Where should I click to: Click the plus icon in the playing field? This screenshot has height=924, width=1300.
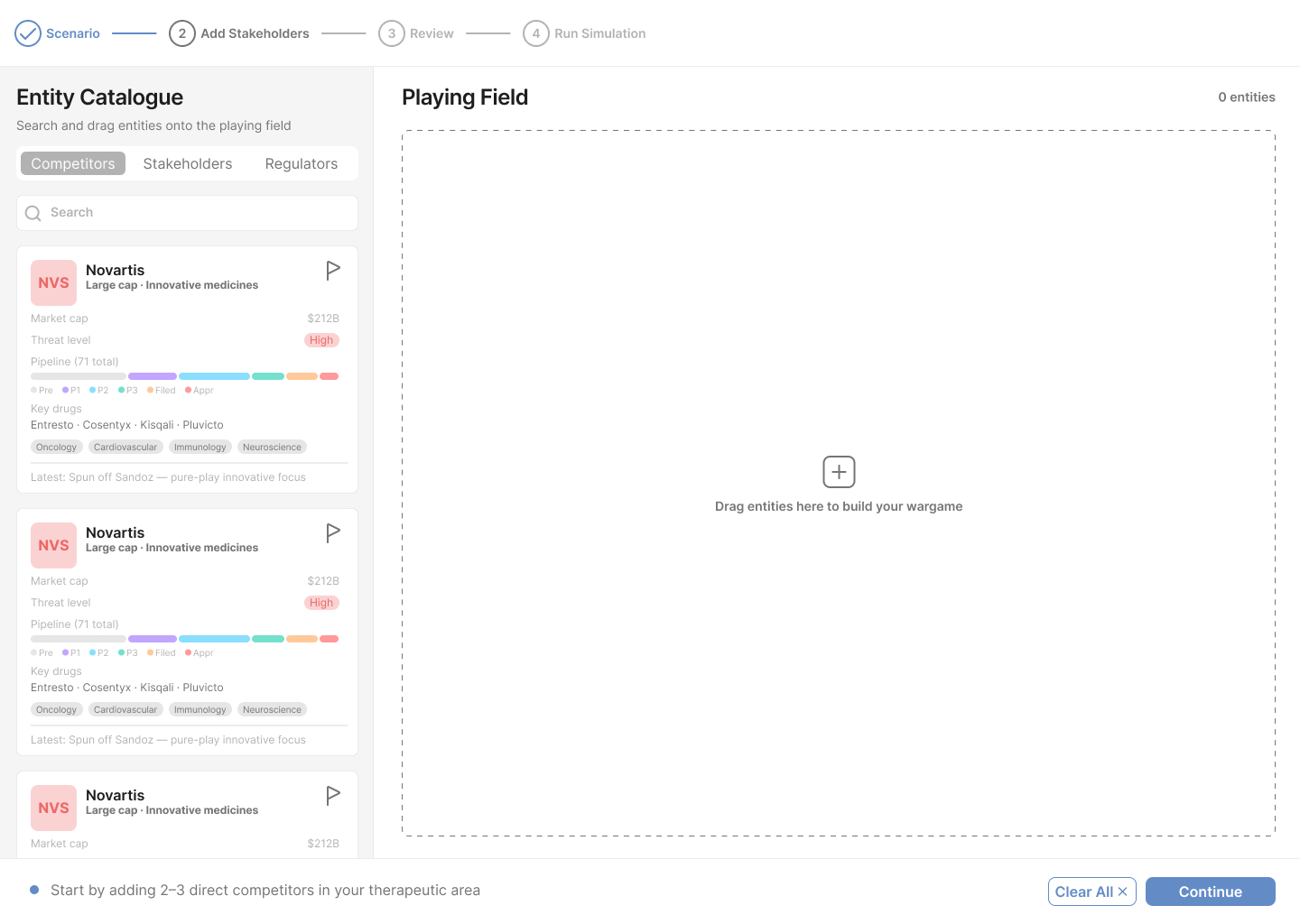[839, 472]
